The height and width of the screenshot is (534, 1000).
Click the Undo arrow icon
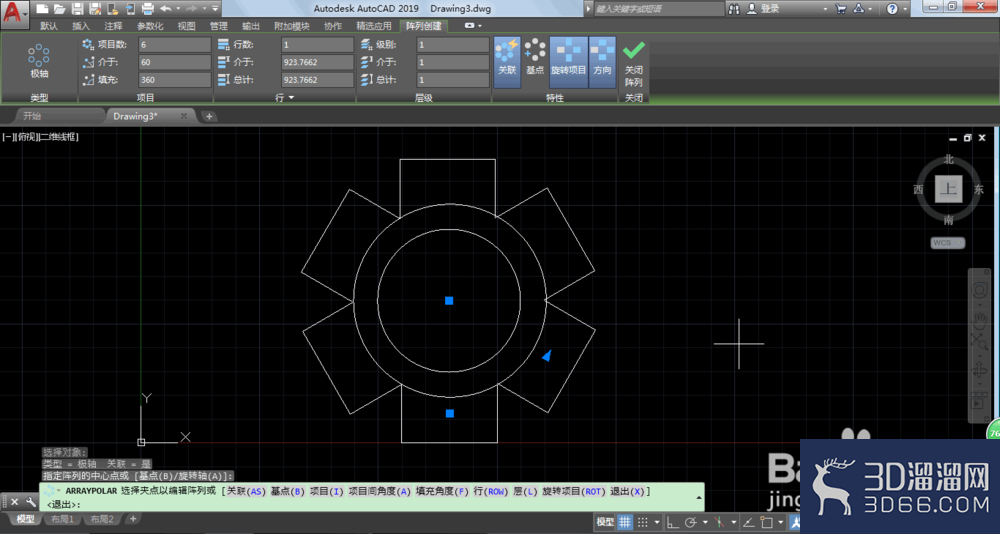[166, 9]
